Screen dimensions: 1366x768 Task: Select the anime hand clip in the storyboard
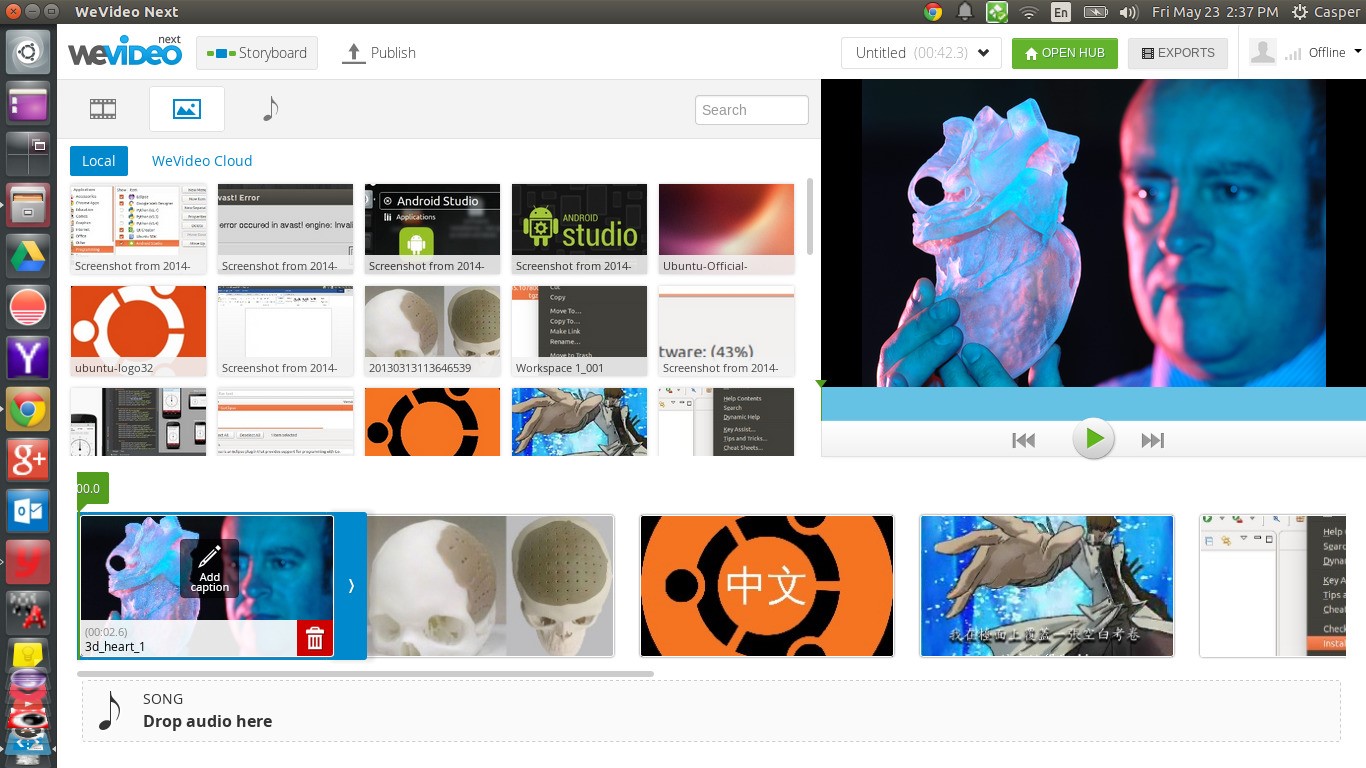coord(1047,586)
